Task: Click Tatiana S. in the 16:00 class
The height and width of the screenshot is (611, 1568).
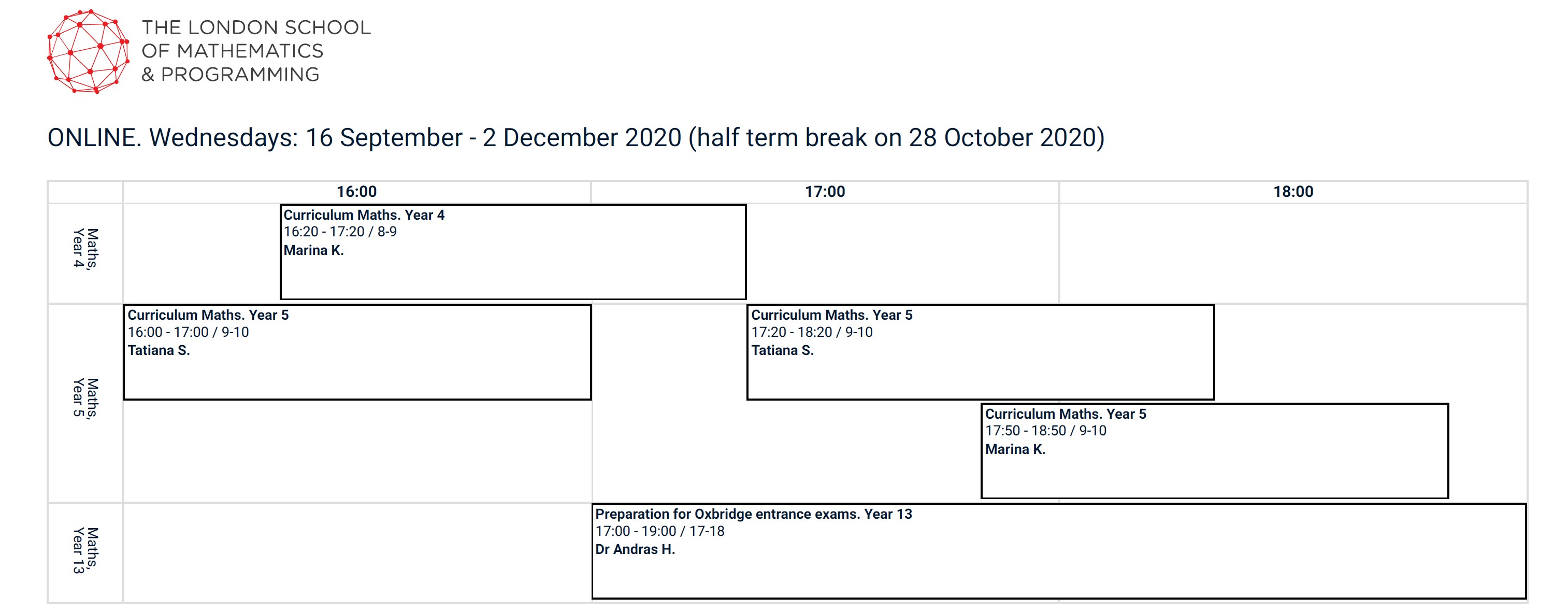Action: 159,350
